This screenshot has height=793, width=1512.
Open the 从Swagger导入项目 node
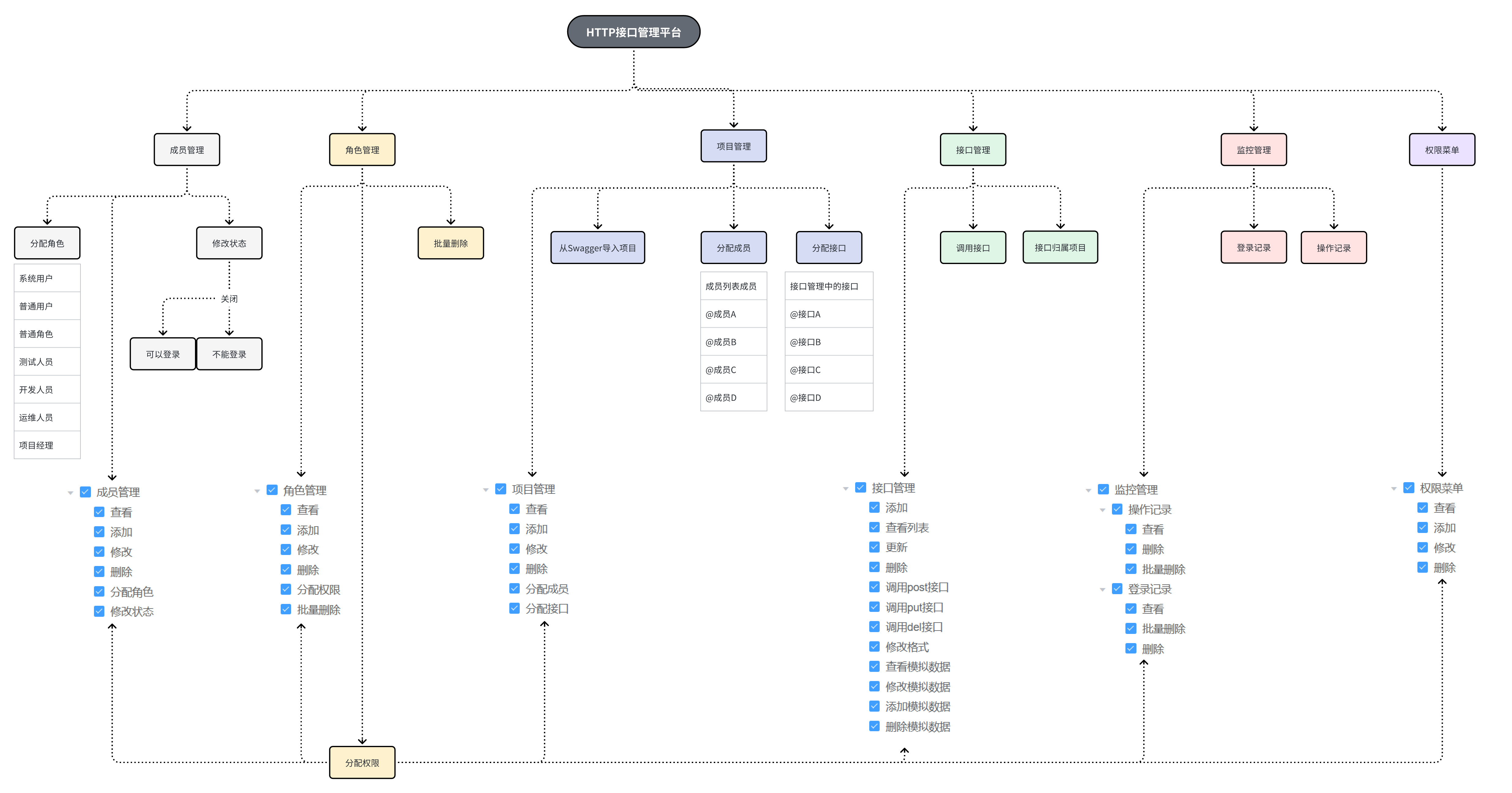coord(597,248)
